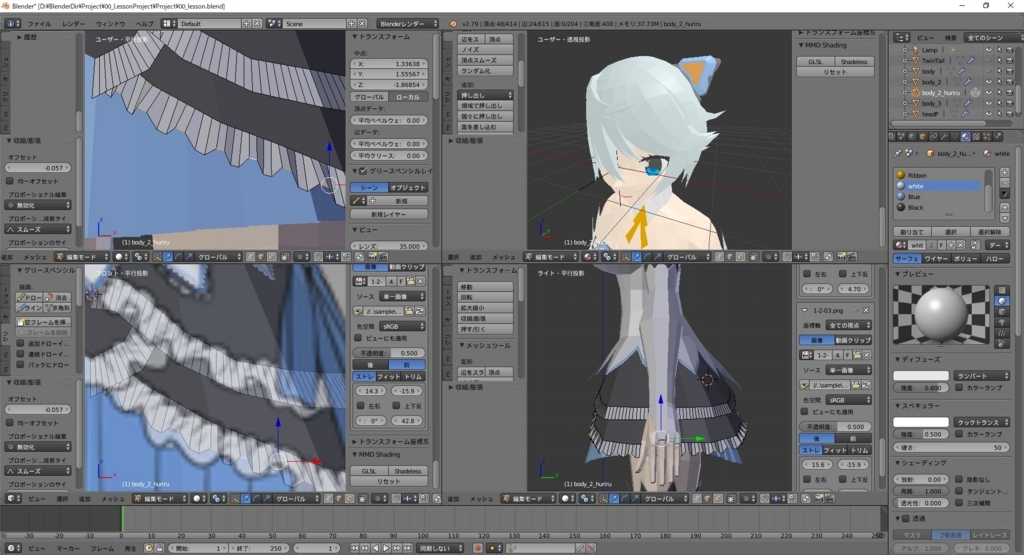Expand the TwinTail object in outliner
This screenshot has height=555, width=1024.
point(904,61)
